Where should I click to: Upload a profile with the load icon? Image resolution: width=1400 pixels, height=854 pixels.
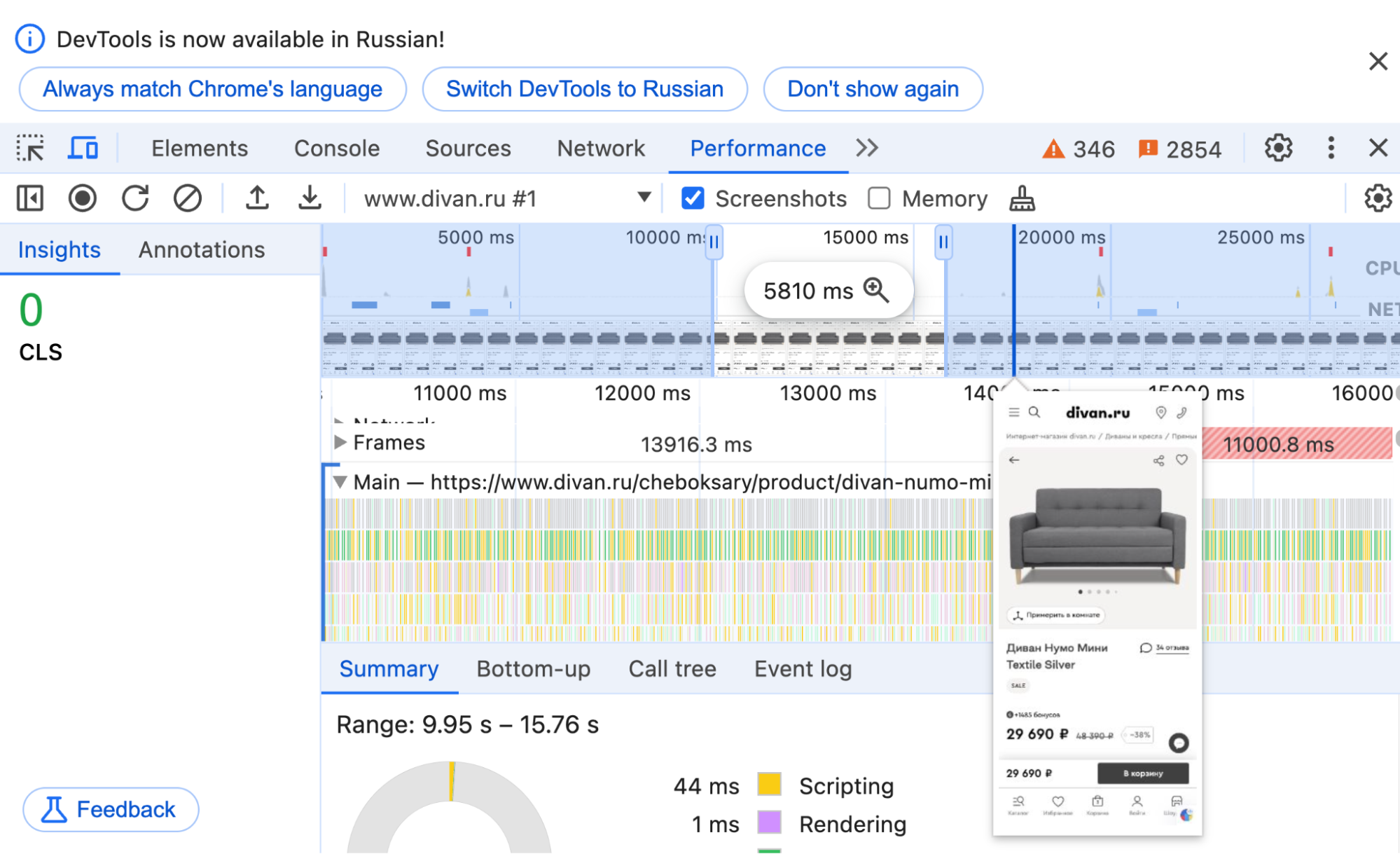(x=257, y=199)
